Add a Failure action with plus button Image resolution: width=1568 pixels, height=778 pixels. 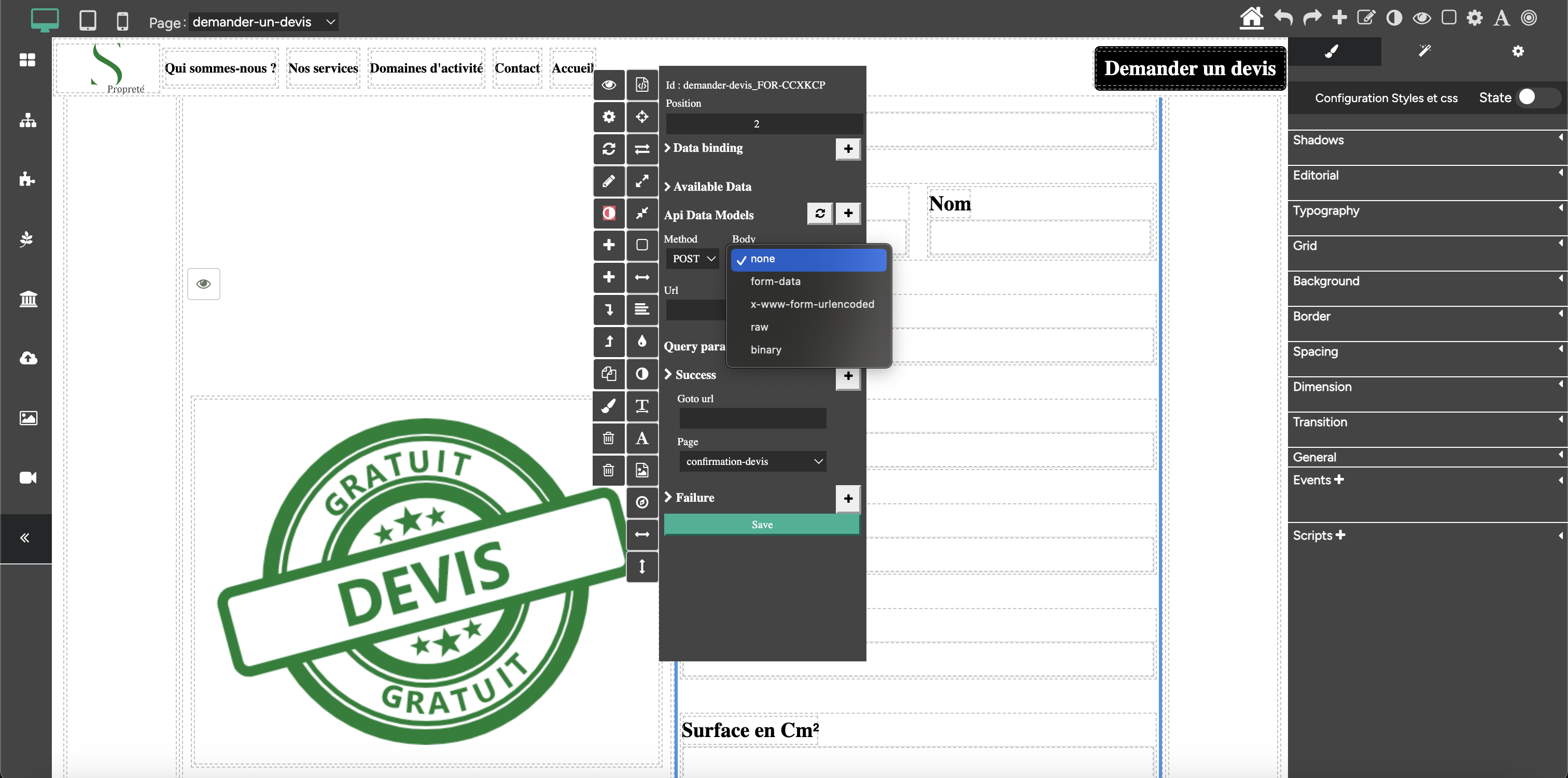pos(848,499)
